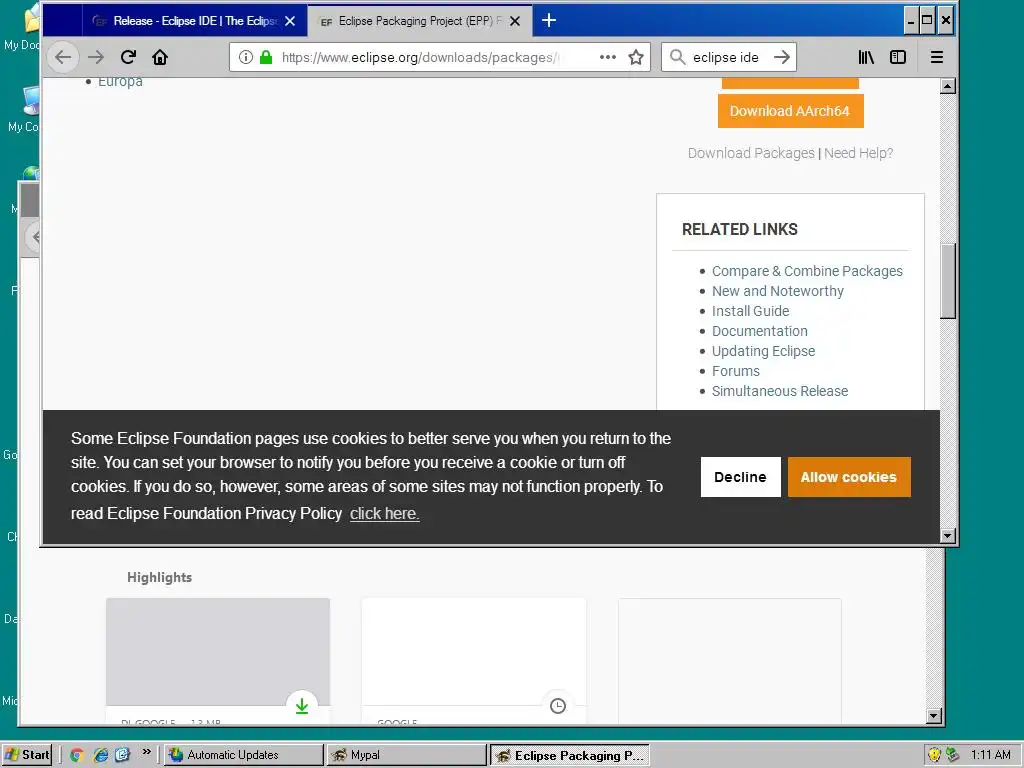Open the Windows Start menu

pos(27,755)
